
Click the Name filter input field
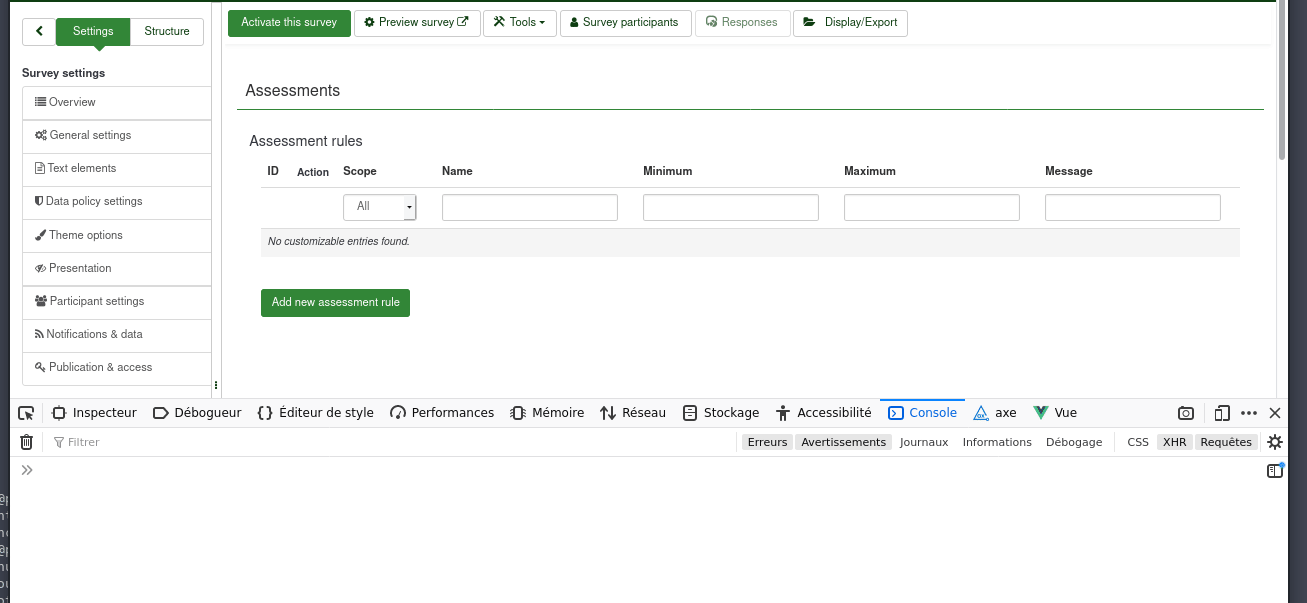529,207
